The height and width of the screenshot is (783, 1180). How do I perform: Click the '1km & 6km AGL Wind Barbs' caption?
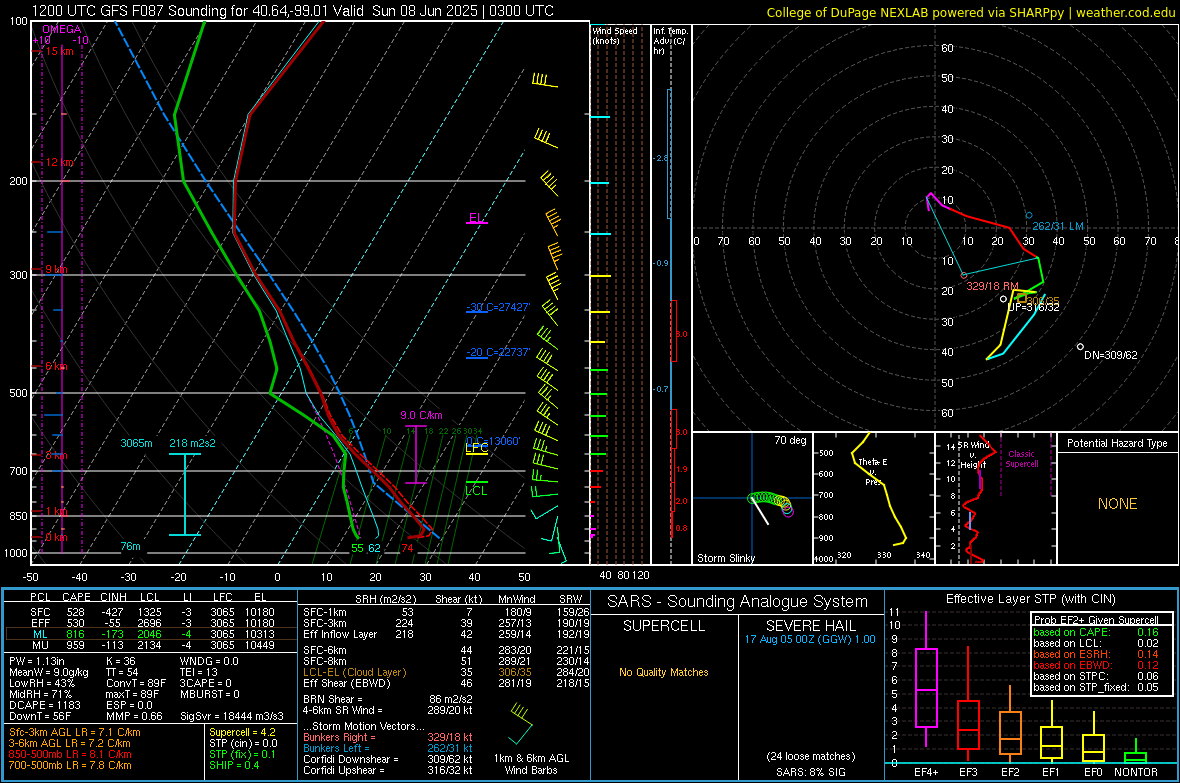[x=531, y=764]
